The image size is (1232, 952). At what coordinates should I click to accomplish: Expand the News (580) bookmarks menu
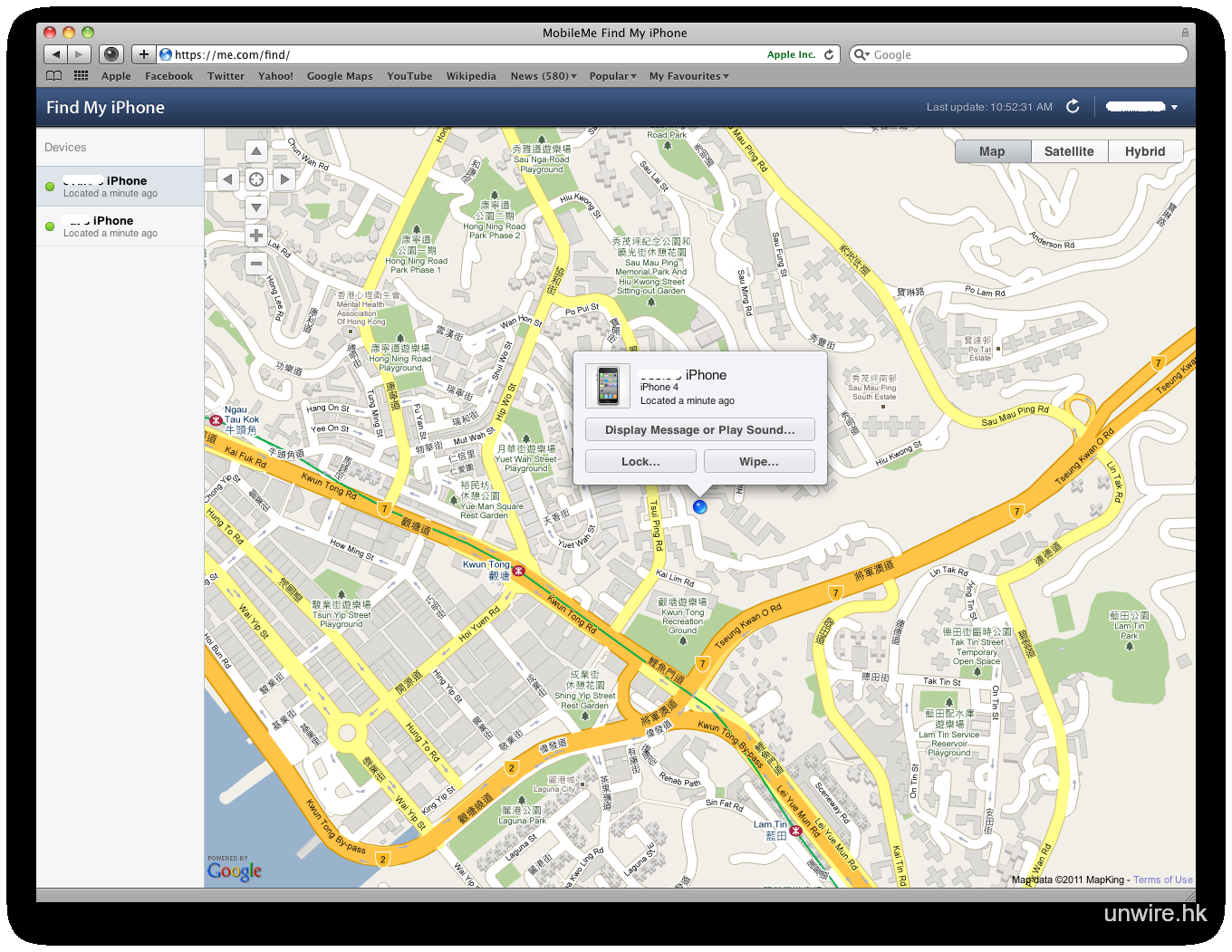[544, 76]
